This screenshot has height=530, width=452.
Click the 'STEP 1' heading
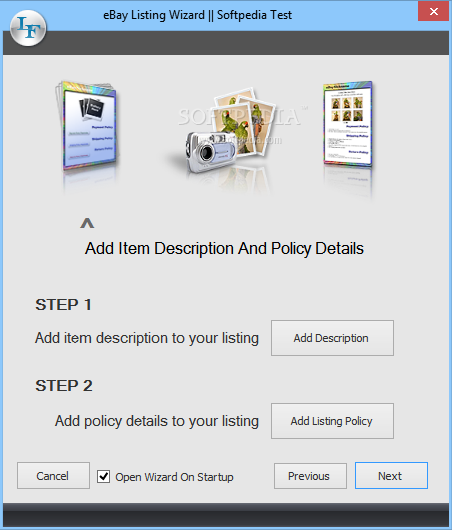[63, 305]
